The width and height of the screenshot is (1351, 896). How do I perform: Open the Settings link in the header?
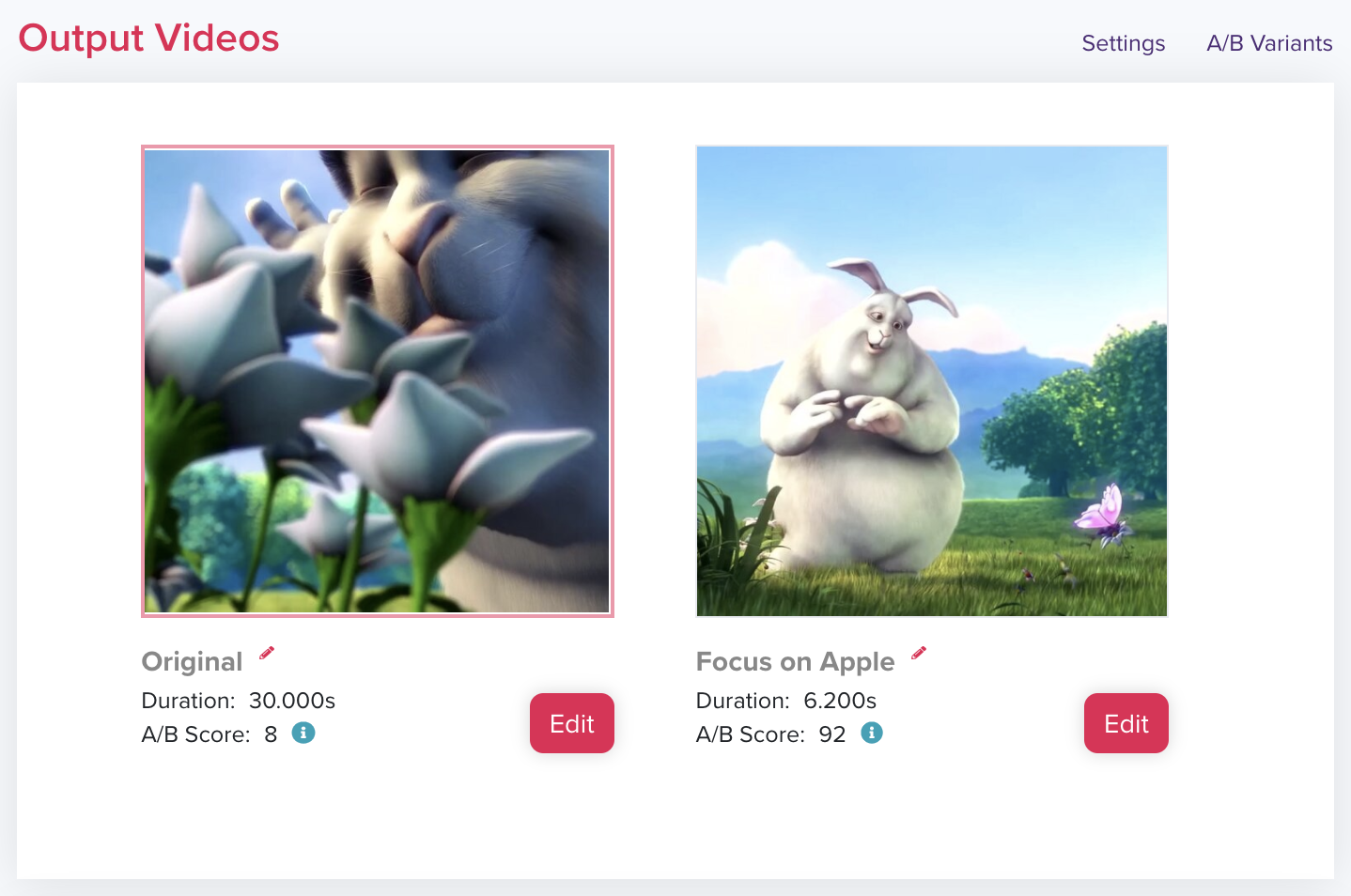[x=1124, y=43]
